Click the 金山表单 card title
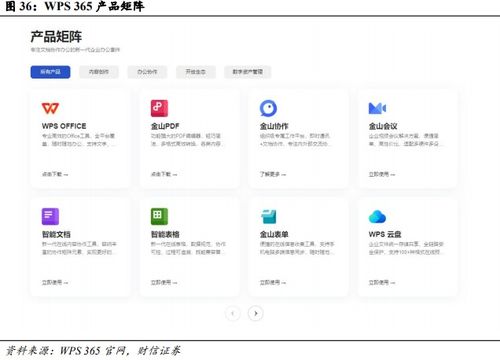 [274, 234]
